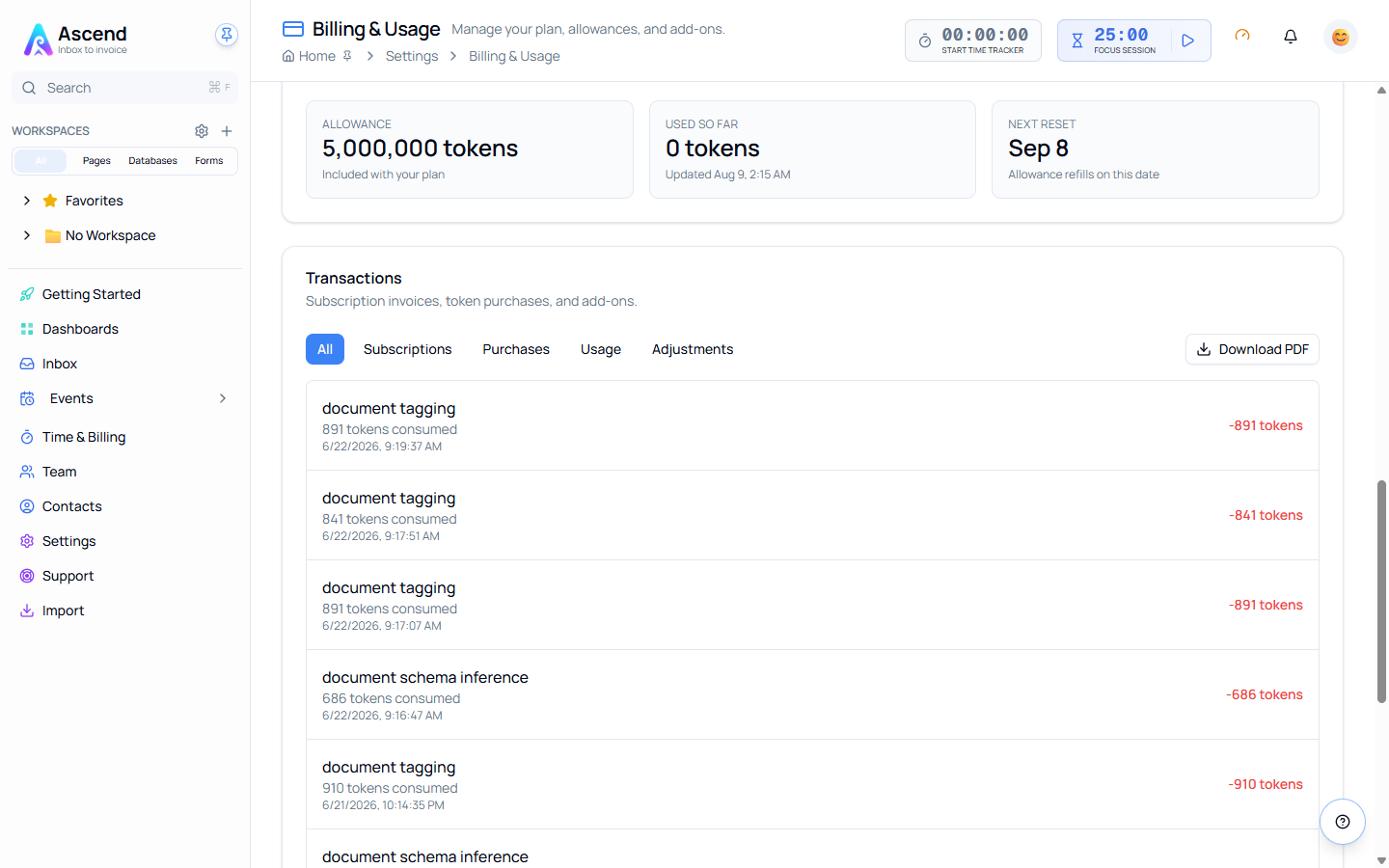Open Time & Billing stopwatch icon

[27, 437]
